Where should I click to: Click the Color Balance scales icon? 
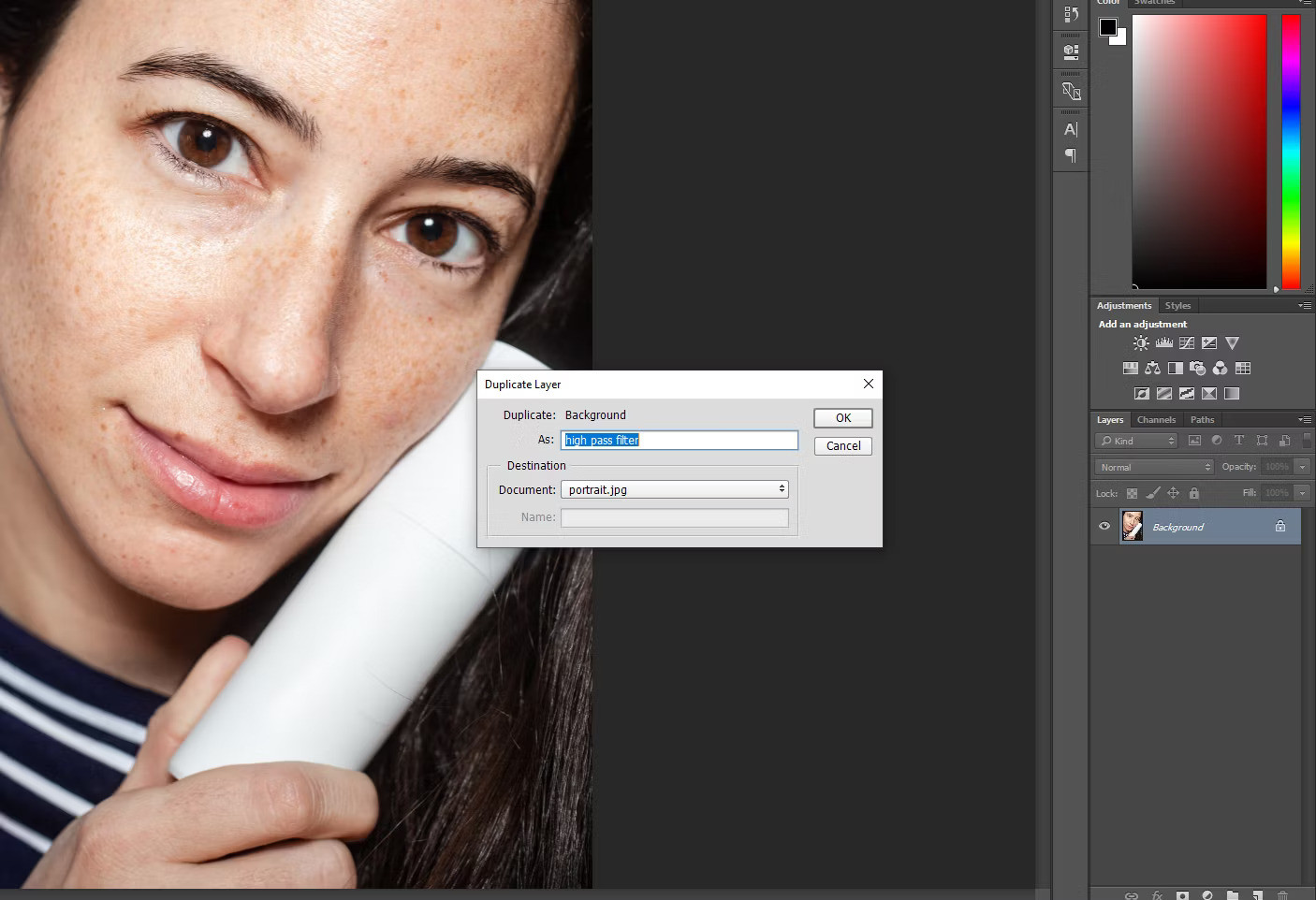[x=1152, y=369]
